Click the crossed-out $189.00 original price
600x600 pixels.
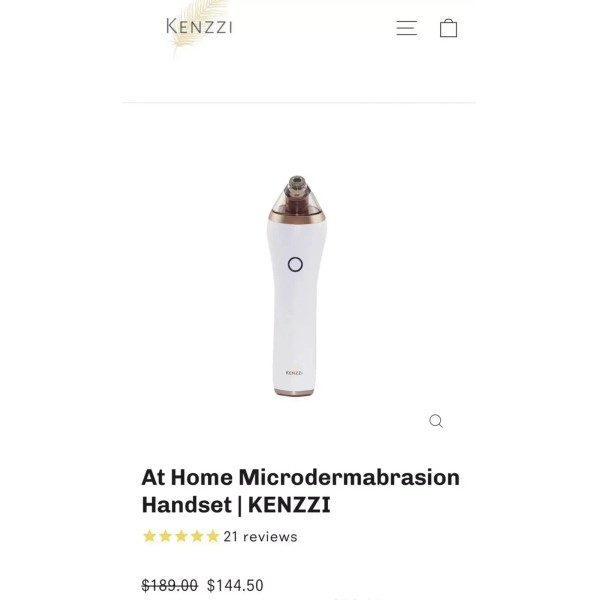[x=170, y=585]
